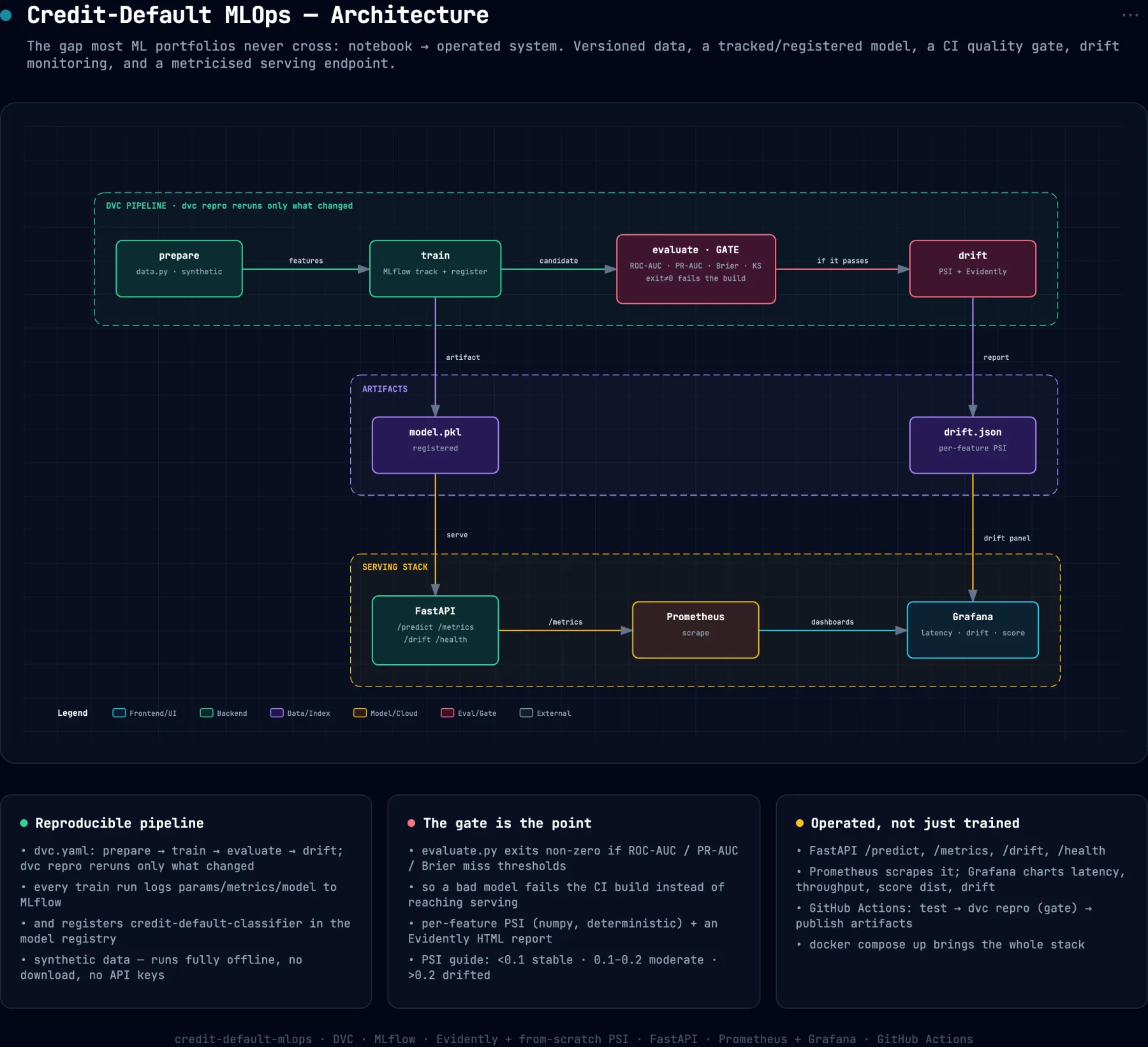Click the Reproducible pipeline card heading
The height and width of the screenshot is (1047, 1148).
(120, 823)
